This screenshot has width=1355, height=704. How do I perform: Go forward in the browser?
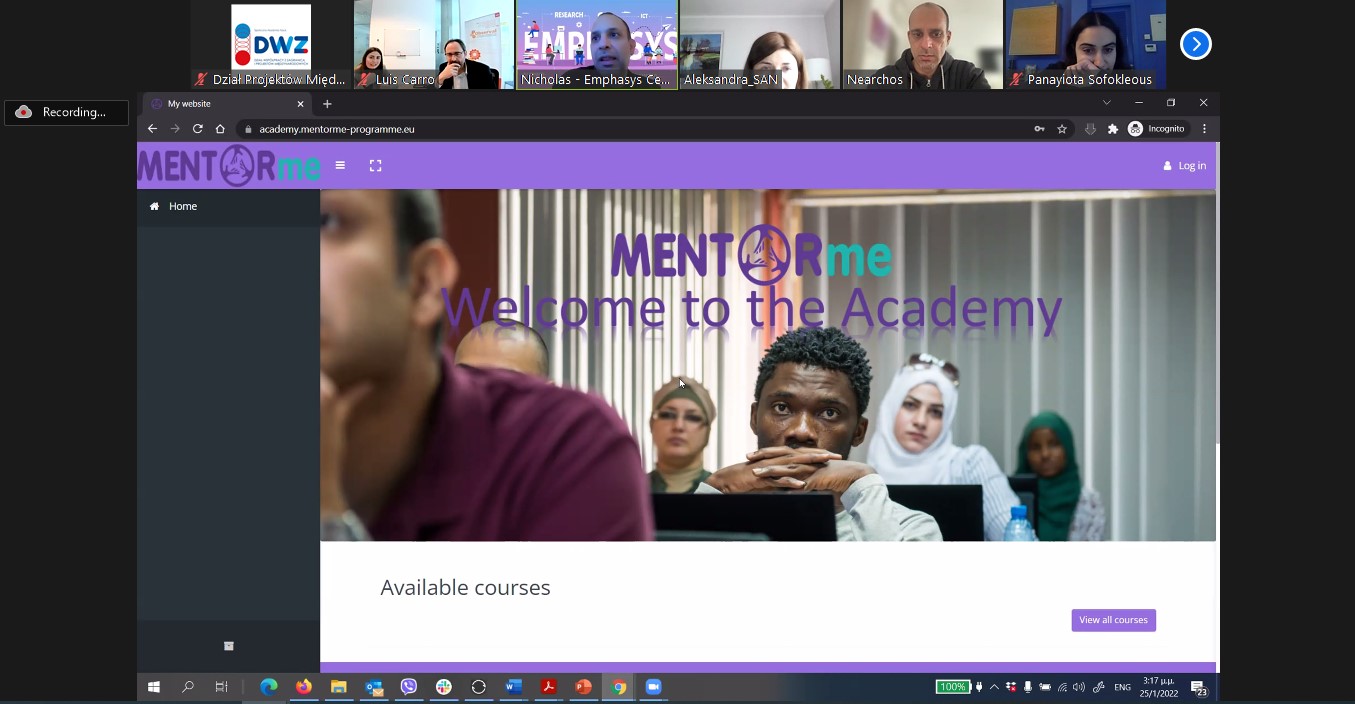(175, 129)
